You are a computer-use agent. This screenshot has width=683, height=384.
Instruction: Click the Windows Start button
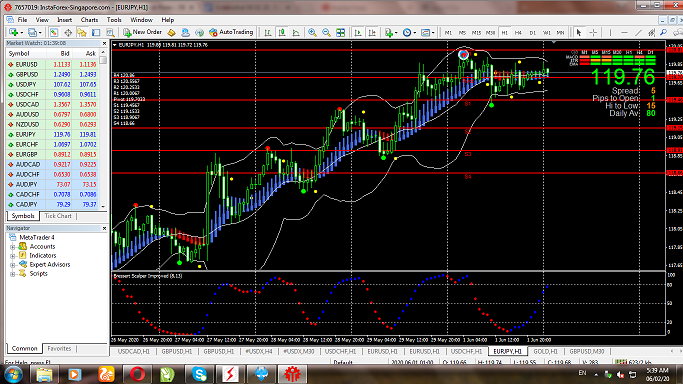(13, 374)
